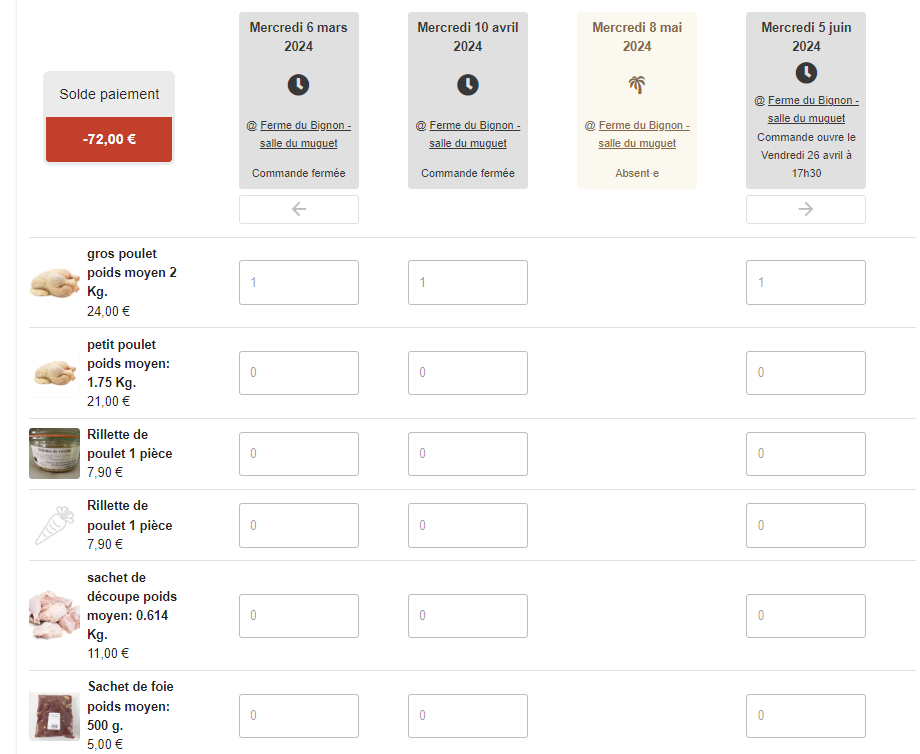Viewport: 920px width, 754px height.
Task: Edit petit poulet quantity for 6 mars
Action: point(298,372)
